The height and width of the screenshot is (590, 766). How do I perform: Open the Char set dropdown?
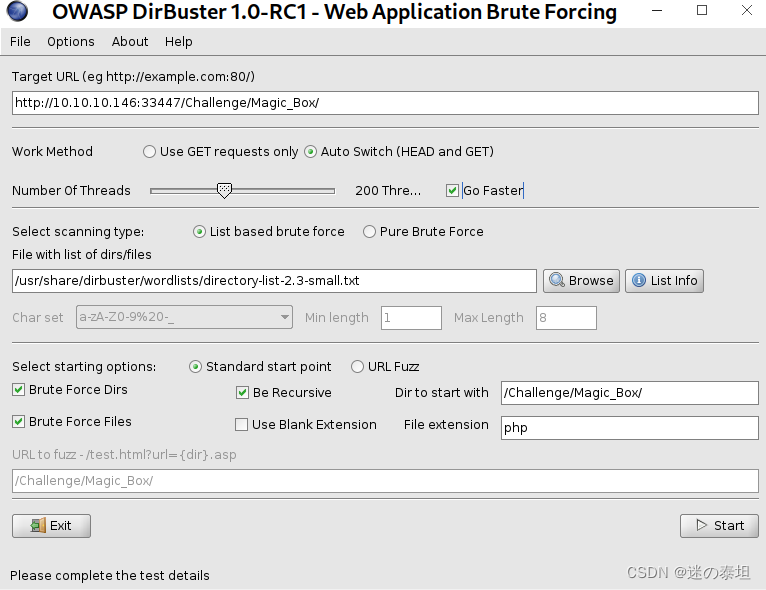pos(184,317)
